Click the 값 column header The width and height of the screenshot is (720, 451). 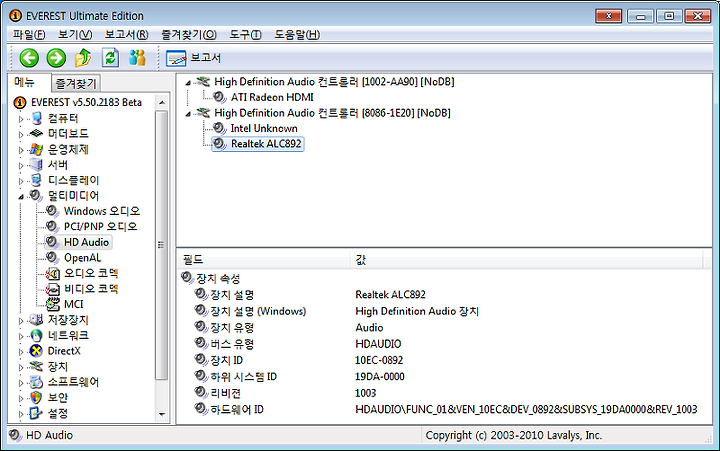point(526,259)
